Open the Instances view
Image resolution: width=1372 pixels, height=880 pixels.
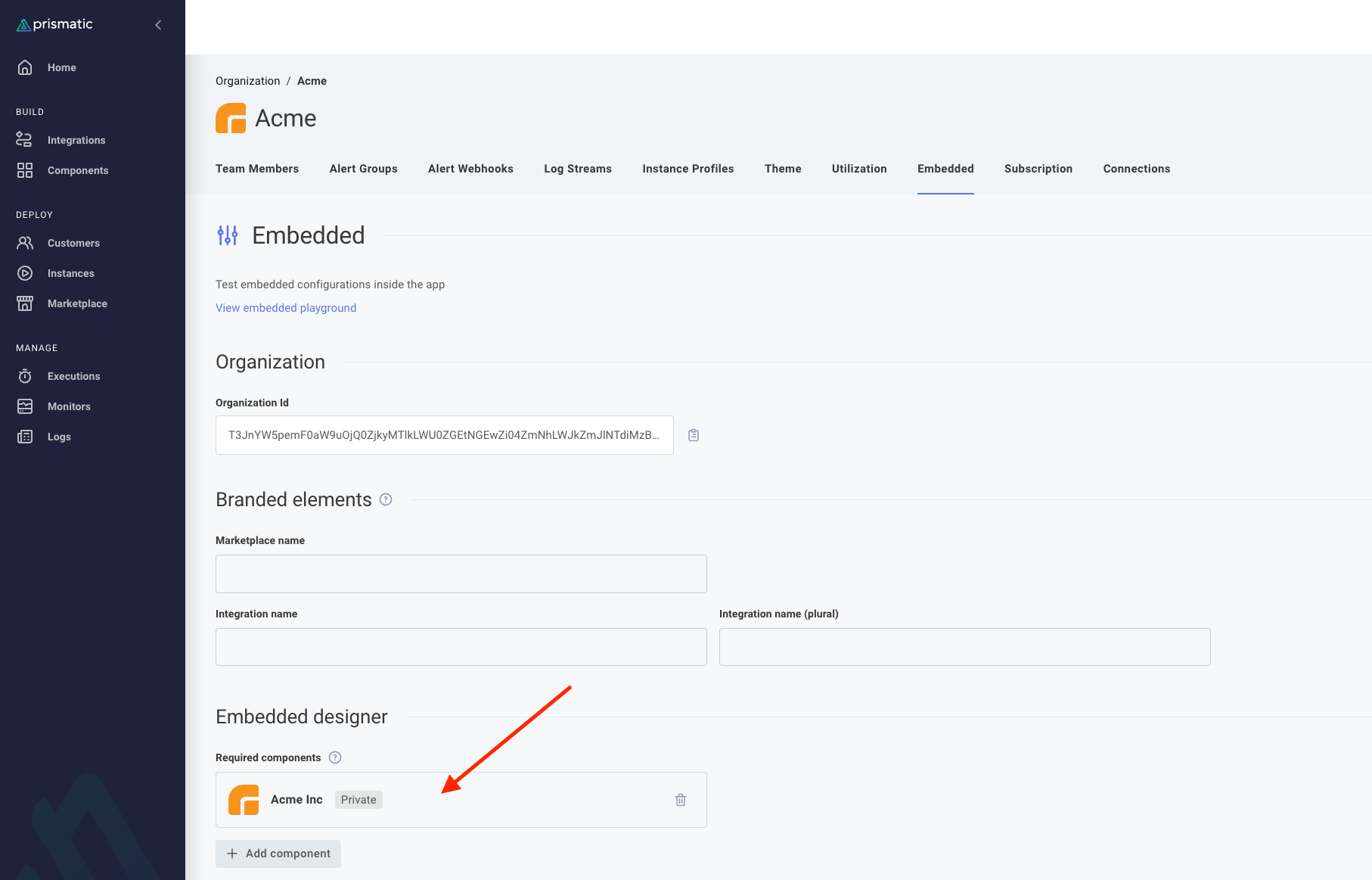(70, 273)
